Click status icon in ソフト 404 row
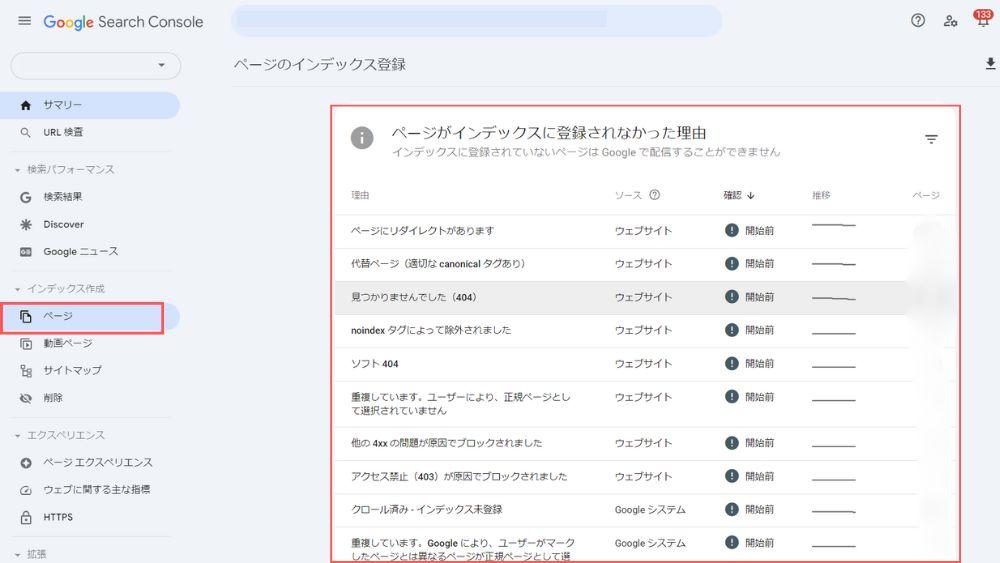The height and width of the screenshot is (563, 1000). [732, 363]
